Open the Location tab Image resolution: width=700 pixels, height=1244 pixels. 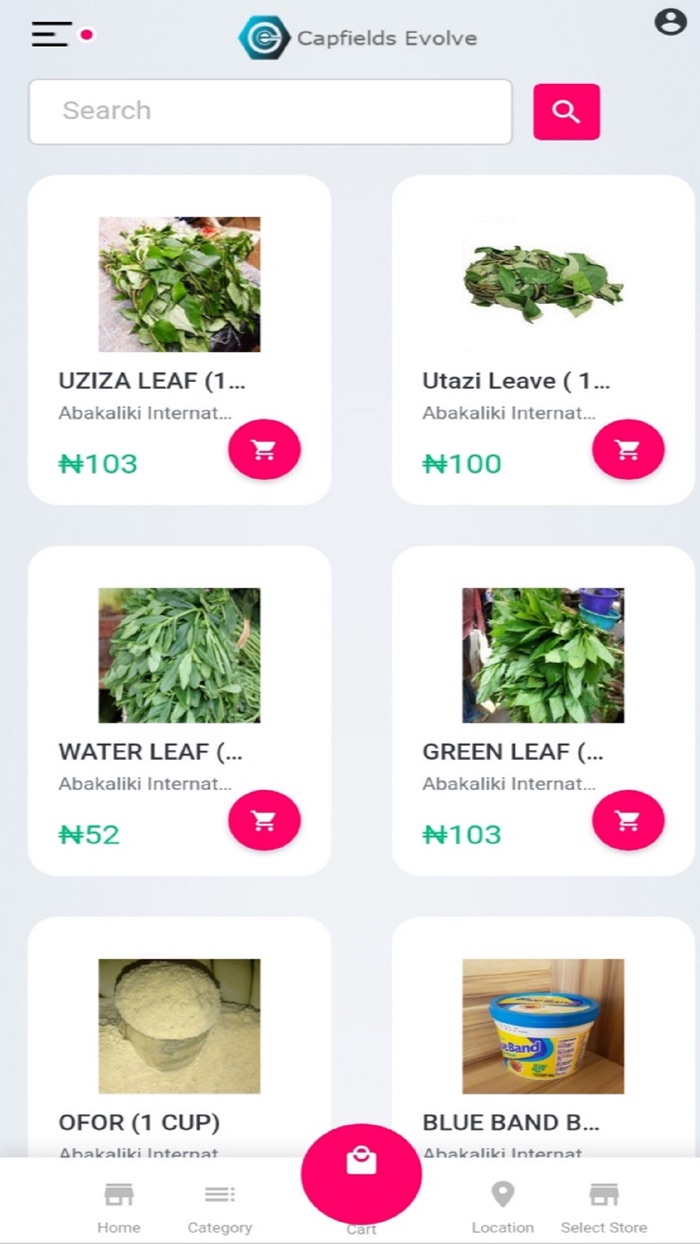pos(502,1206)
